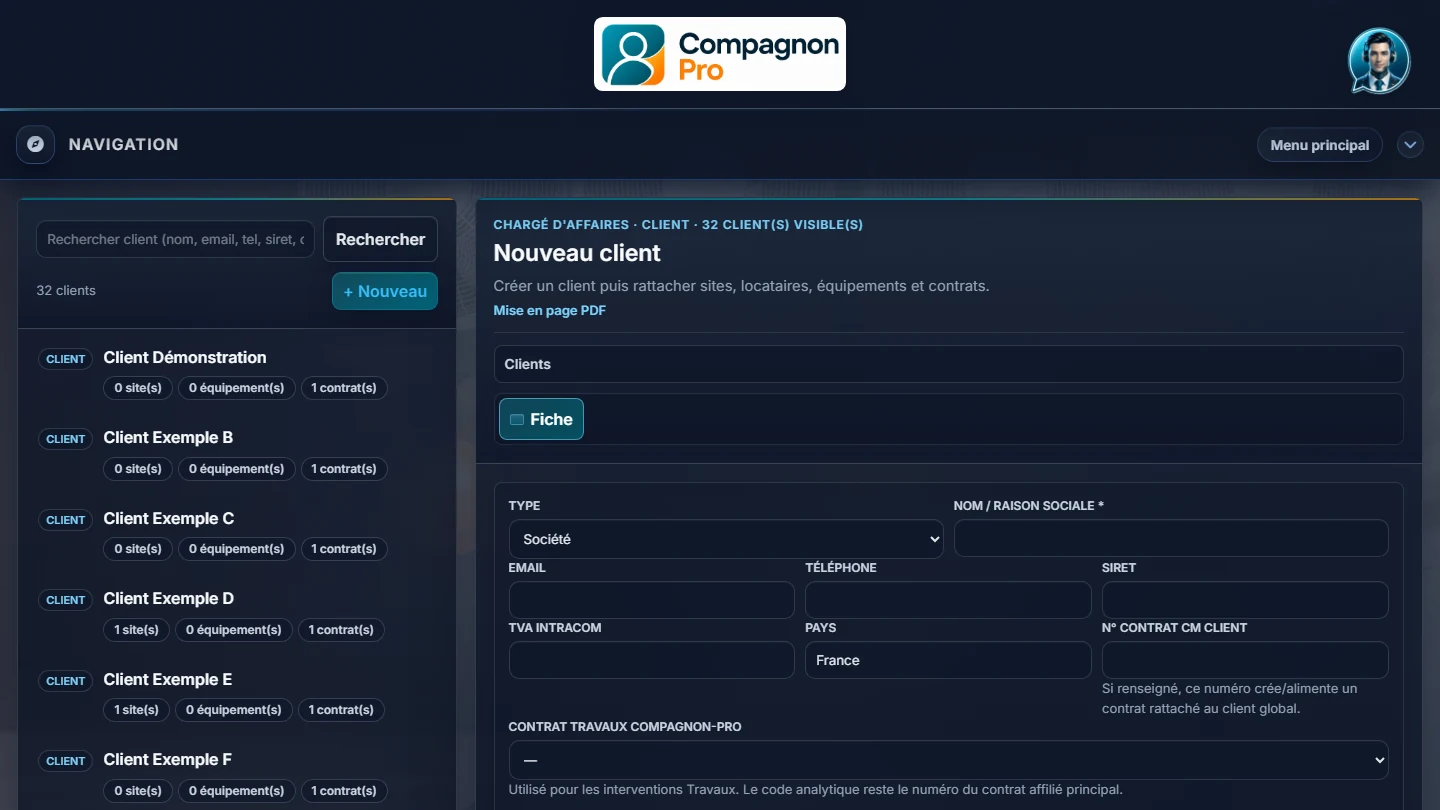1440x810 pixels.
Task: Click the compass navigation icon
Action: [36, 144]
